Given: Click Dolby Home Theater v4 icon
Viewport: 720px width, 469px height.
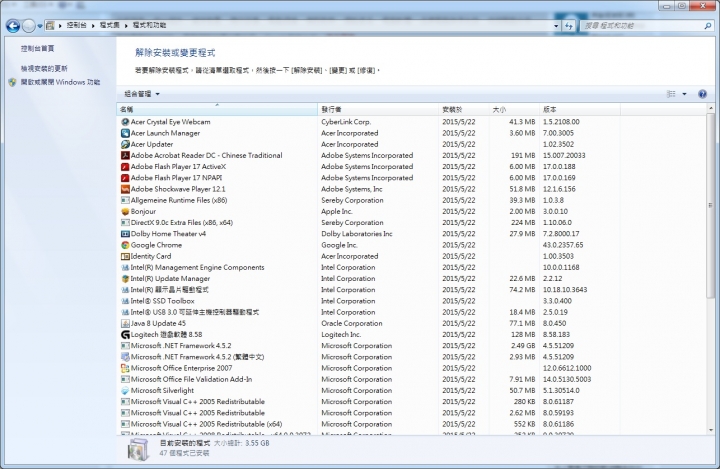Looking at the screenshot, I should tap(125, 234).
